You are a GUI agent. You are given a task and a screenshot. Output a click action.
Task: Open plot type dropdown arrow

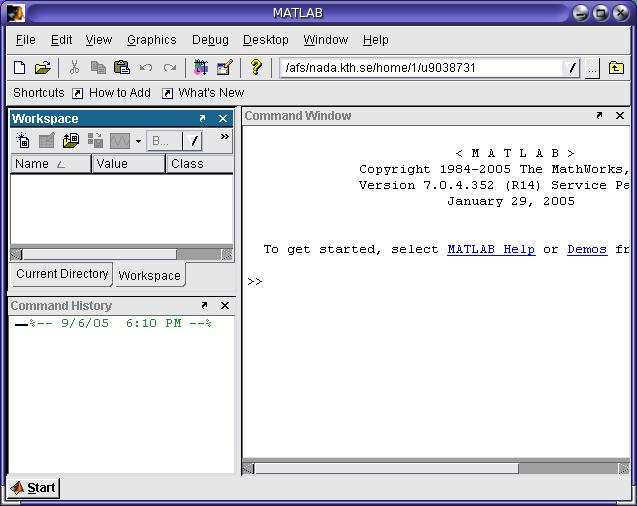tap(138, 141)
